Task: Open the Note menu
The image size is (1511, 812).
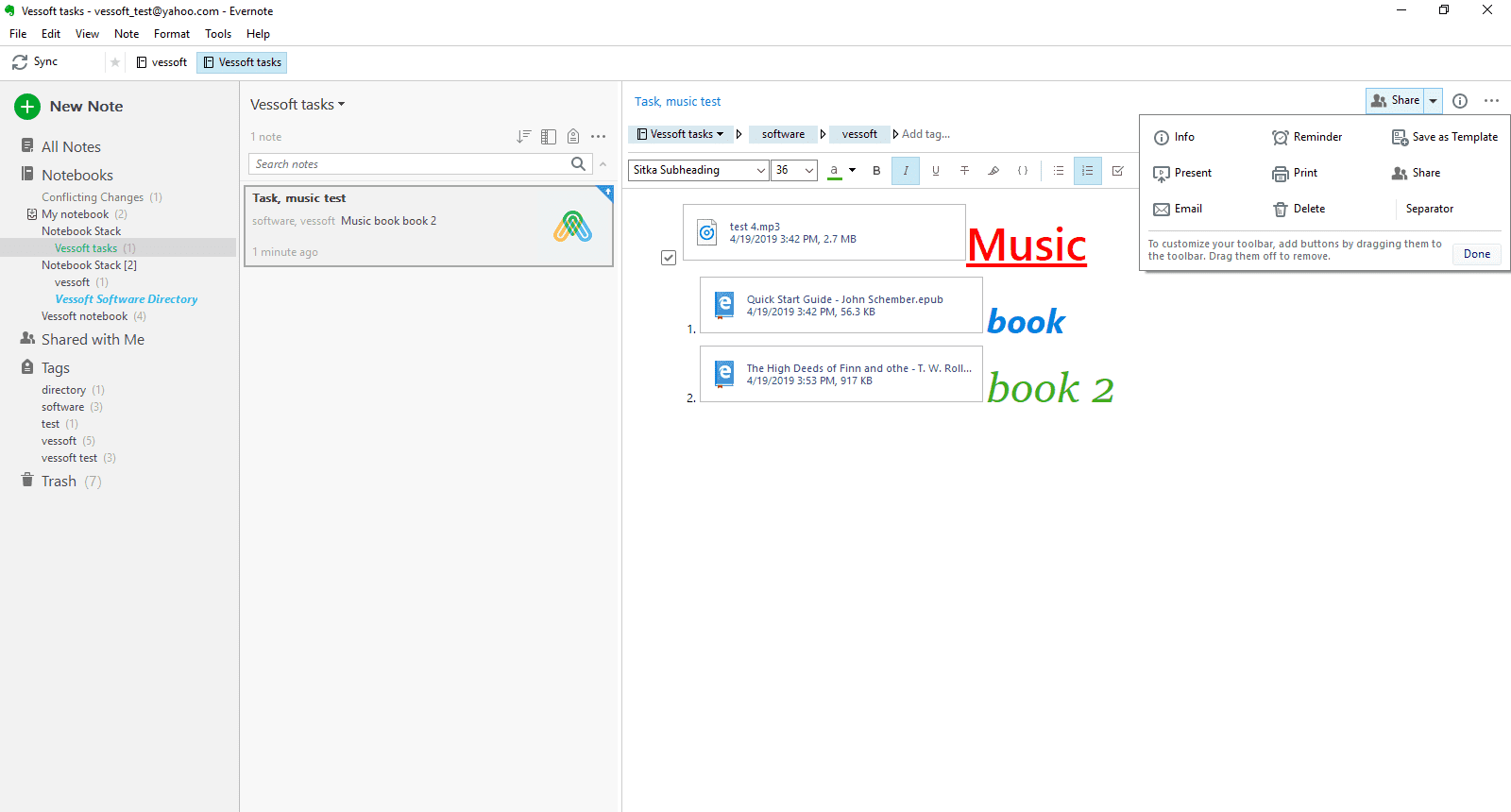Action: click(127, 34)
